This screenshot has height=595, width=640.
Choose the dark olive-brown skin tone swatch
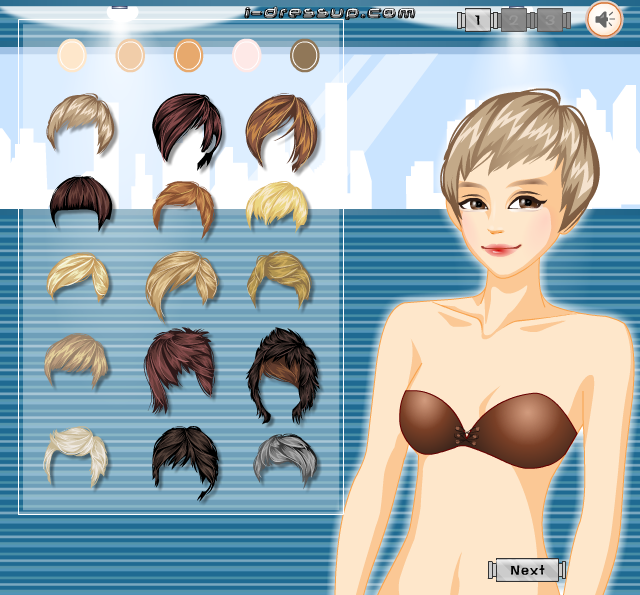[x=304, y=55]
